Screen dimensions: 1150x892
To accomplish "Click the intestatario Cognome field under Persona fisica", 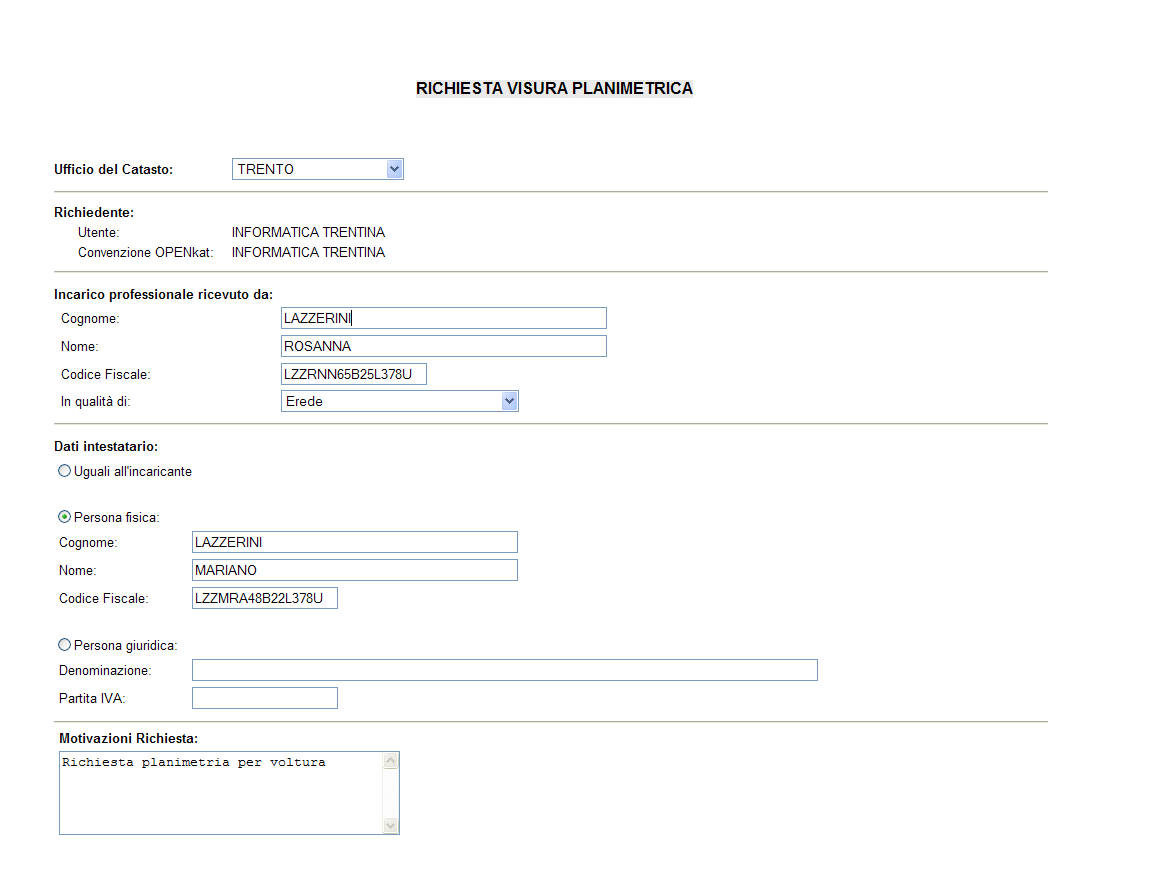I will (x=354, y=542).
